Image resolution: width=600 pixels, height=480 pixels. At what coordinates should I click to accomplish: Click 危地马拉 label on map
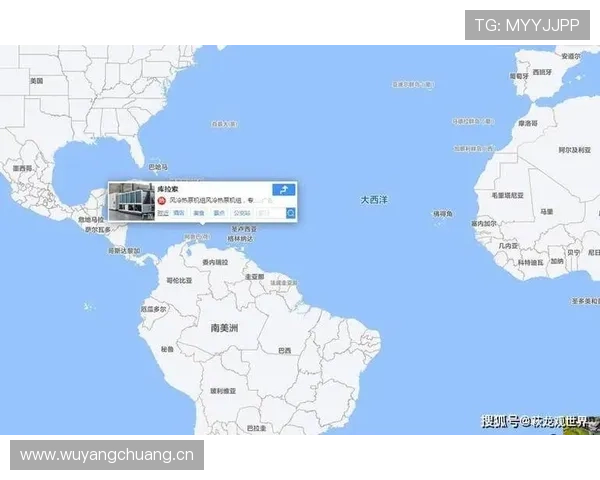point(91,220)
